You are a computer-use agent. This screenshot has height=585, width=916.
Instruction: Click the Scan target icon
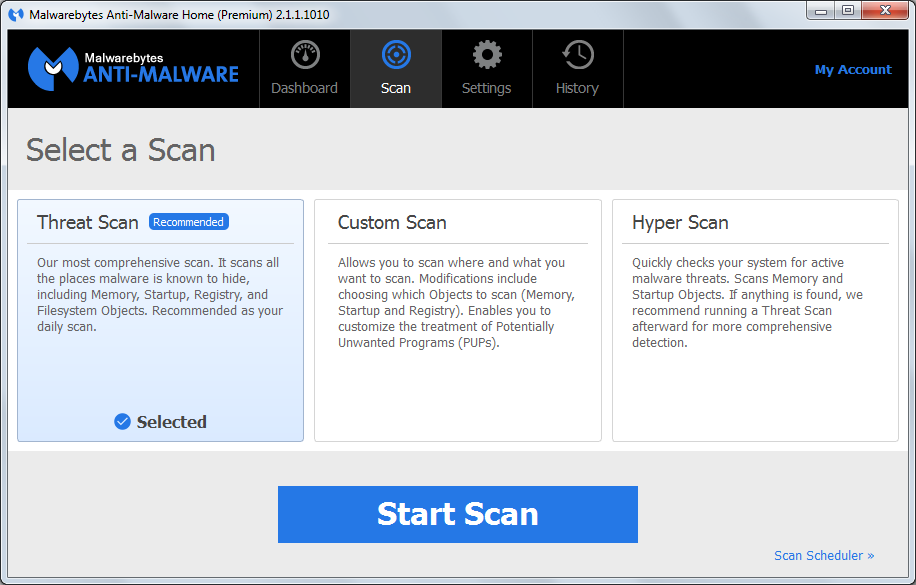click(x=396, y=55)
